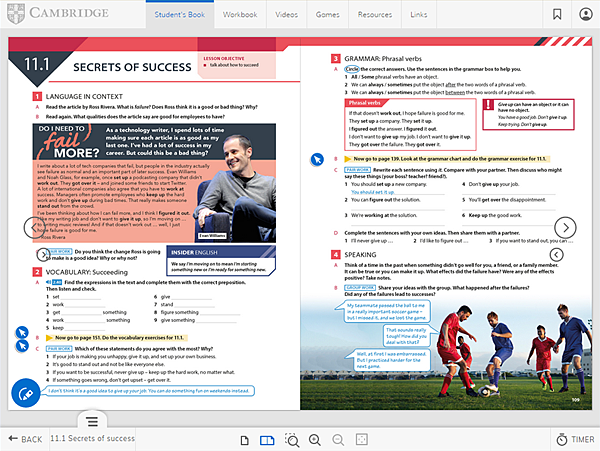This screenshot has height=451, width=600.
Task: Click the small right chevron beside Pair Work question
Action: [44, 254]
